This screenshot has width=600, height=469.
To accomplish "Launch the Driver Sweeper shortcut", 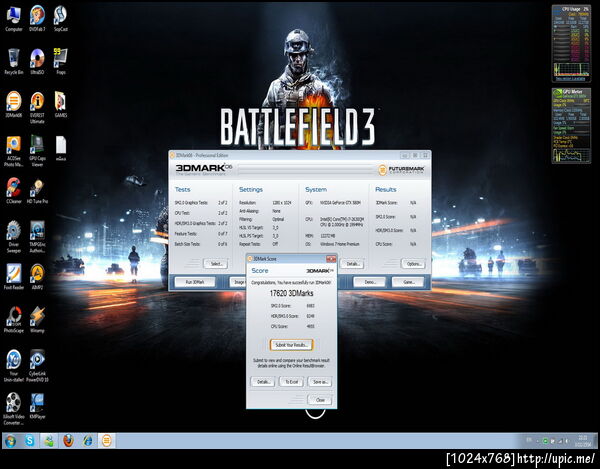I will pyautogui.click(x=14, y=237).
